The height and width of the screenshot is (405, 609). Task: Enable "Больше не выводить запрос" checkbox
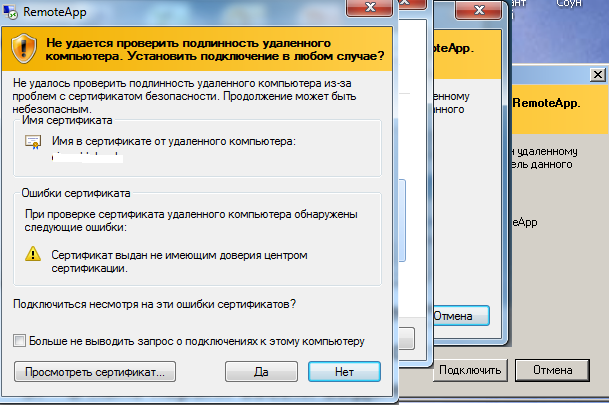pyautogui.click(x=19, y=341)
